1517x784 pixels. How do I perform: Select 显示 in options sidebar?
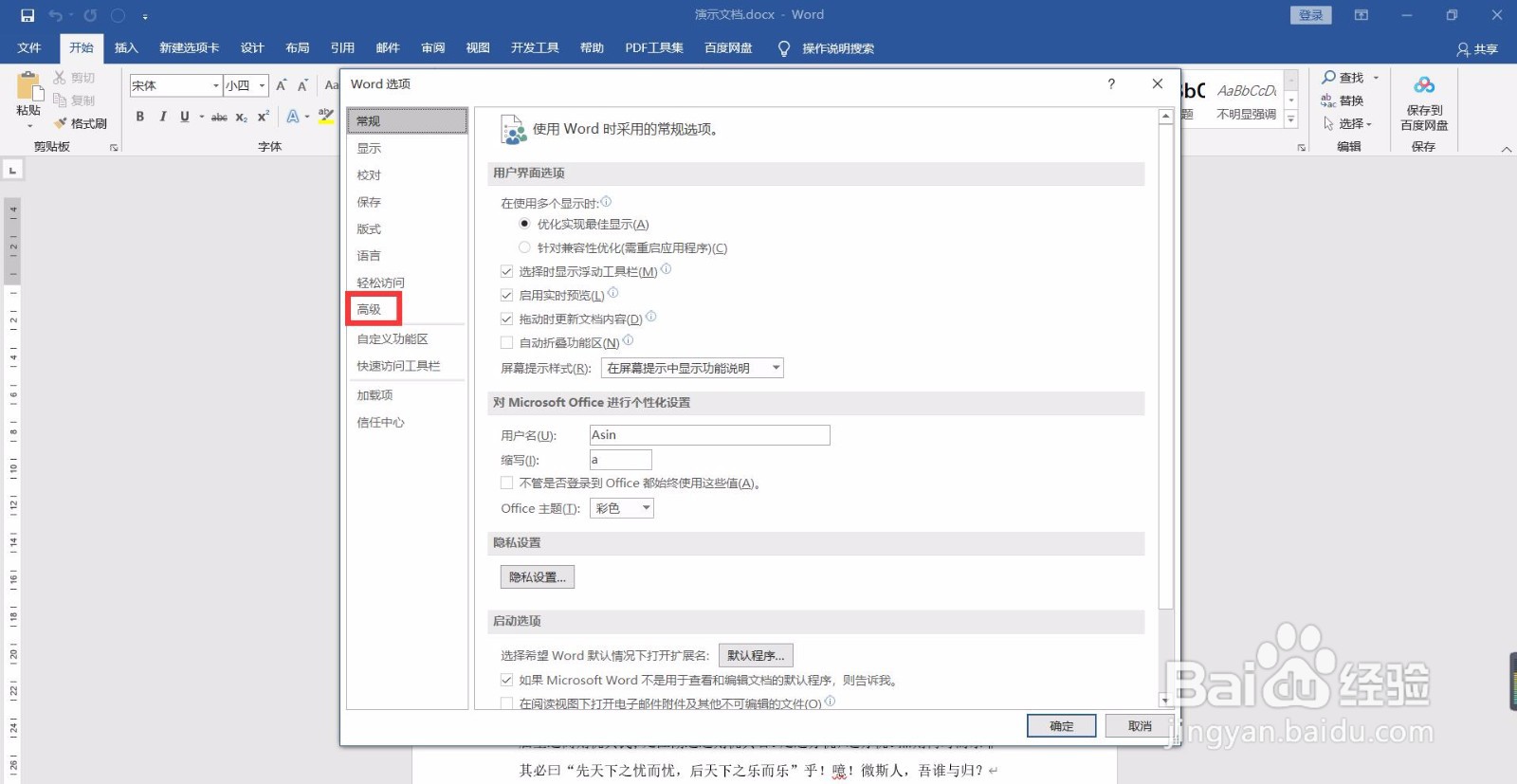click(x=370, y=148)
